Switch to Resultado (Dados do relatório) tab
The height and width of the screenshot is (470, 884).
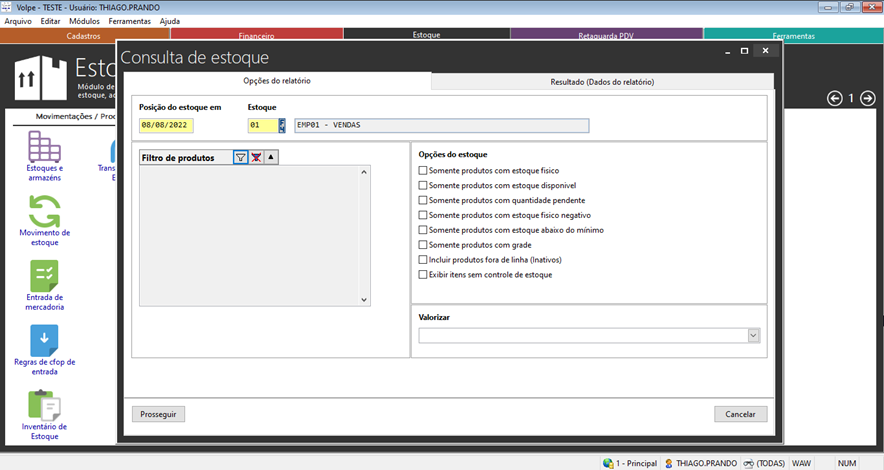602,82
